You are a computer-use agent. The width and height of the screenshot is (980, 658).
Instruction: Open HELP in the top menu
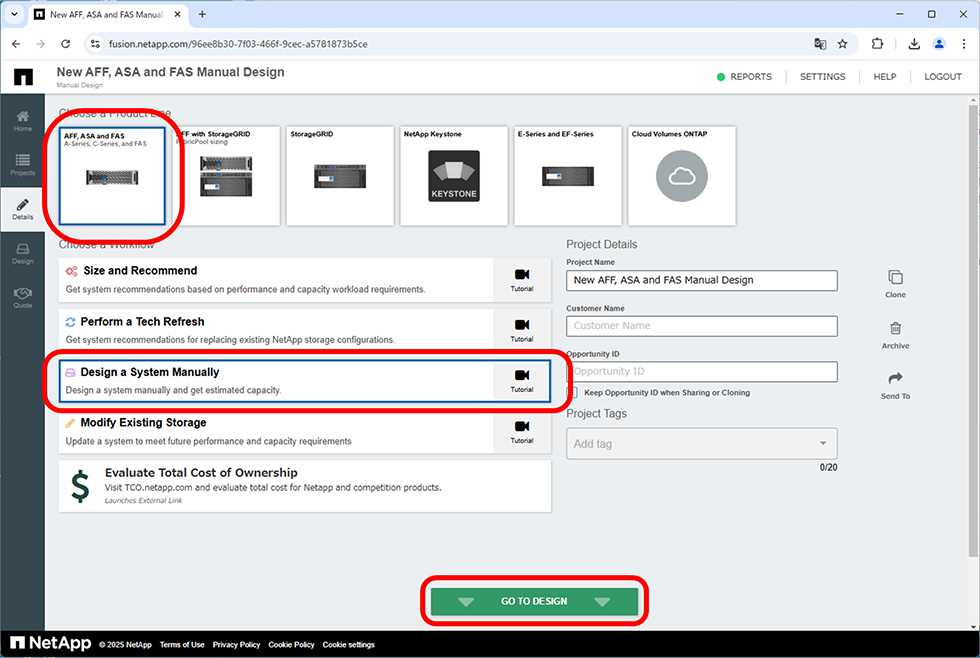pos(884,76)
